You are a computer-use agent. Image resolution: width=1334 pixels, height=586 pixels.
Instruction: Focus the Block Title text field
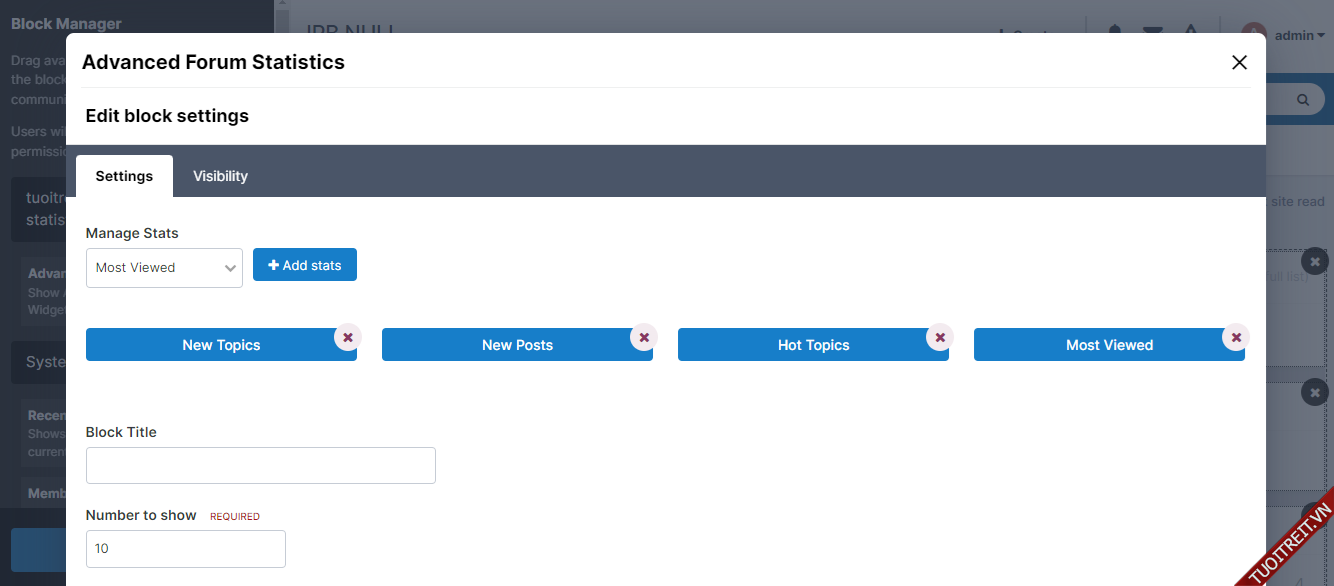261,466
